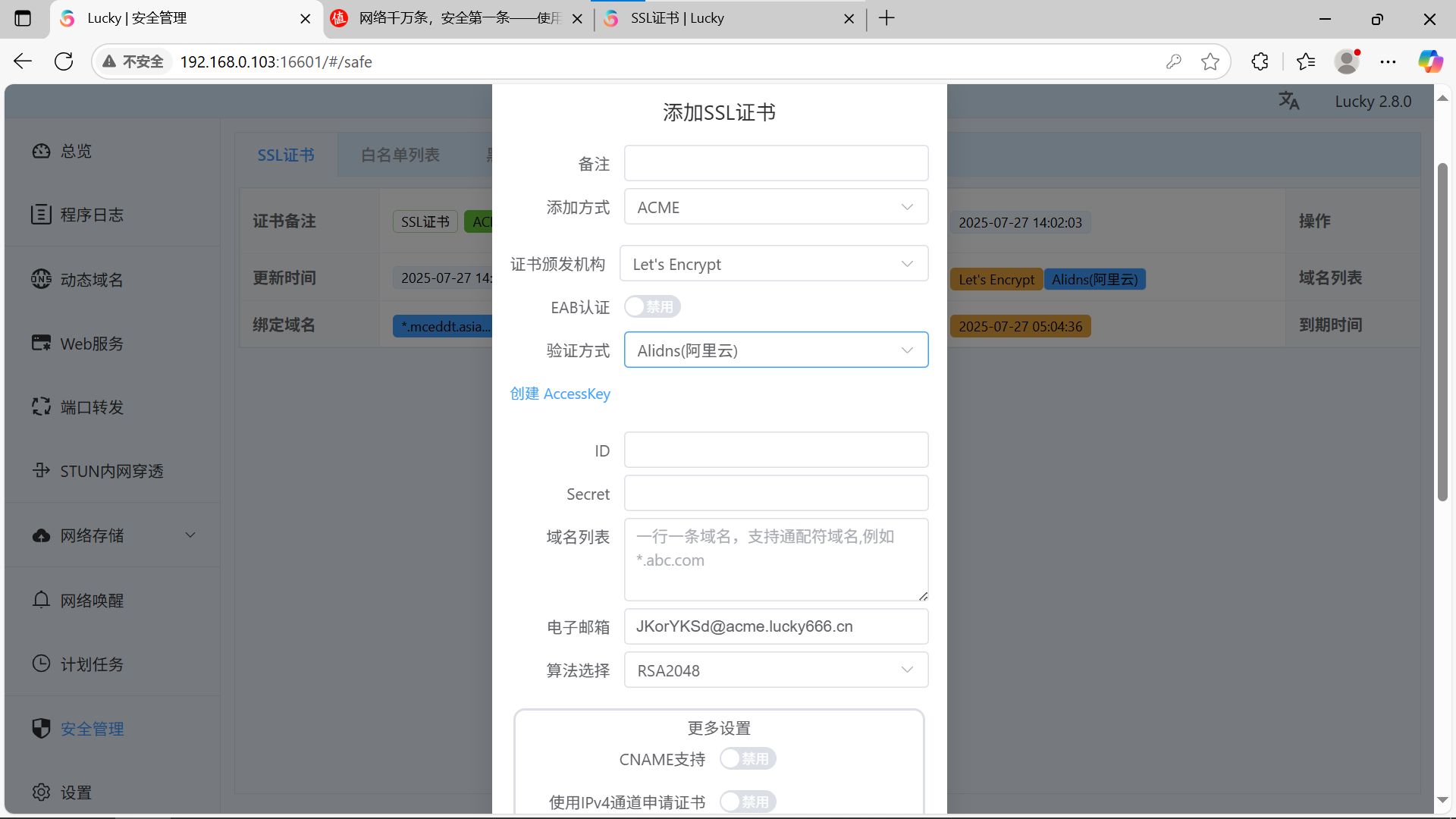Screen dimensions: 1456x819
Task: Open the 验证方式 Alidns dropdown
Action: pos(776,350)
